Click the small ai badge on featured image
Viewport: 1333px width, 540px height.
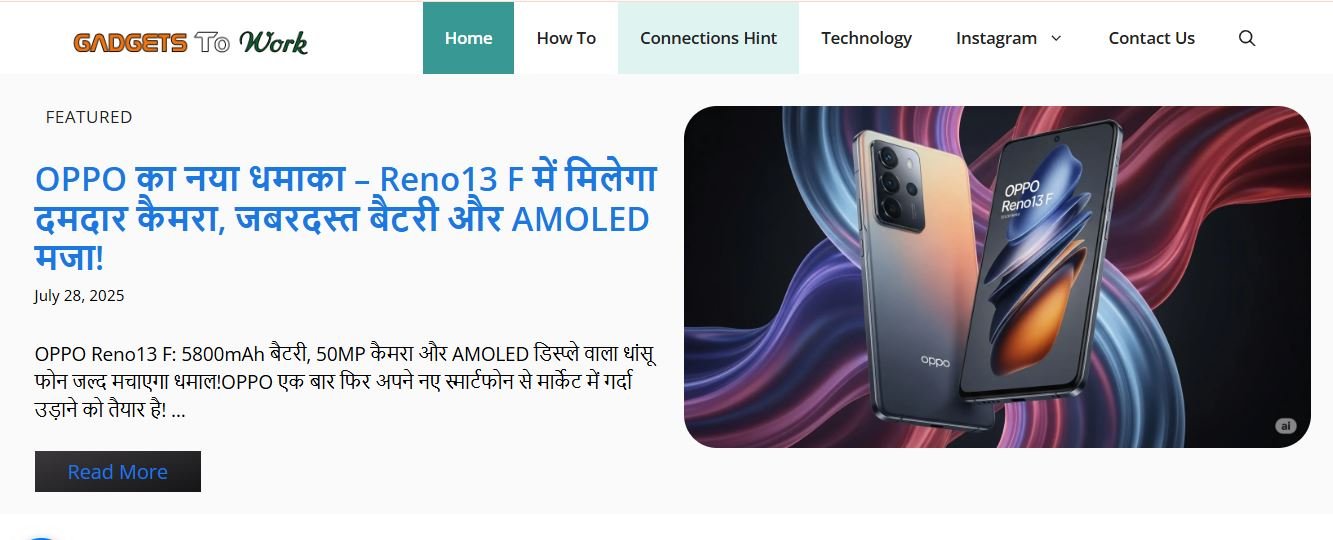pos(1285,426)
